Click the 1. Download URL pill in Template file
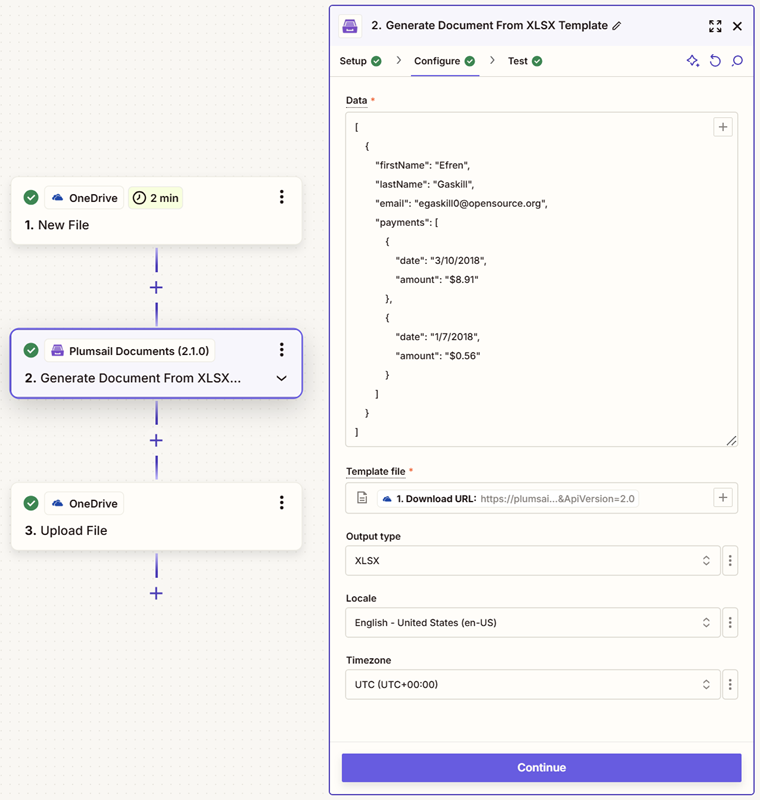The height and width of the screenshot is (800, 760). tap(508, 498)
